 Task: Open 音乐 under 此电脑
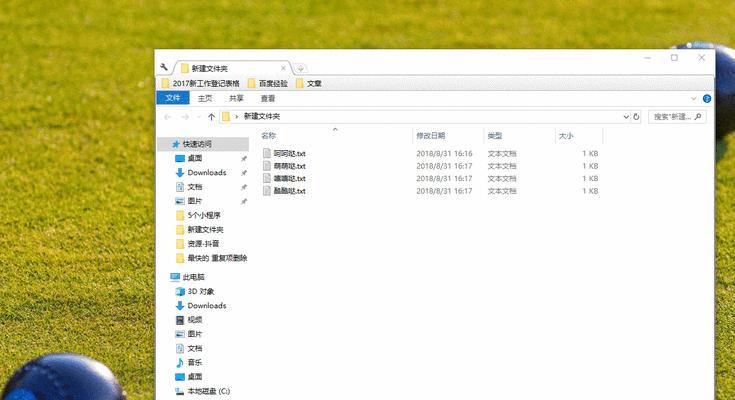click(x=195, y=362)
